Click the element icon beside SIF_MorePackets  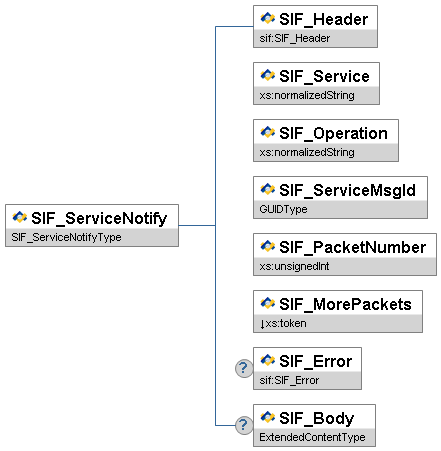[268, 303]
